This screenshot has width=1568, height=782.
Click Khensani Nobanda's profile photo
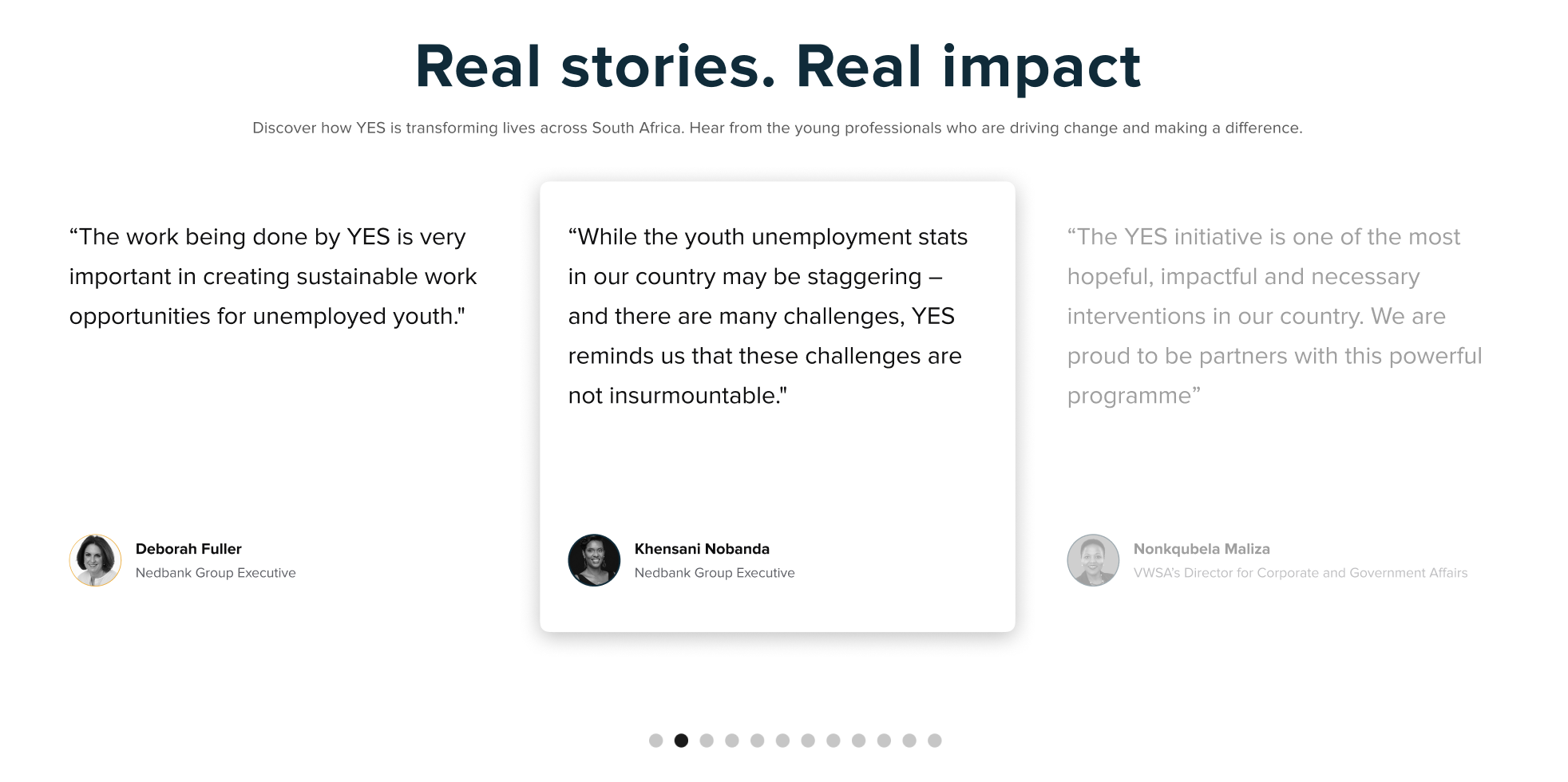pos(594,560)
